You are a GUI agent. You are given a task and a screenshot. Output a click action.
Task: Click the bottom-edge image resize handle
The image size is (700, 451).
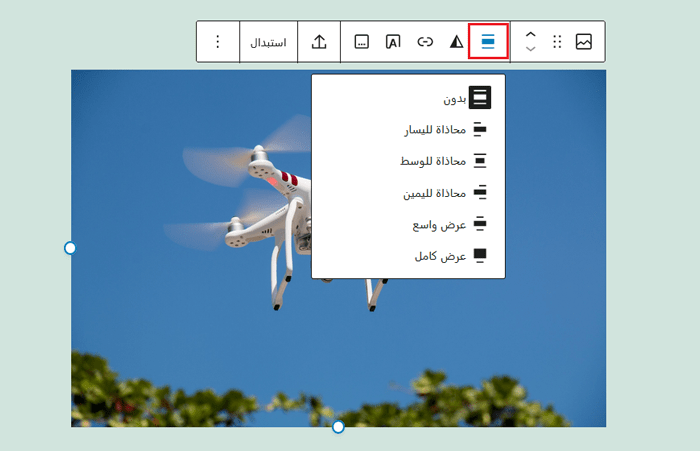[x=338, y=427]
